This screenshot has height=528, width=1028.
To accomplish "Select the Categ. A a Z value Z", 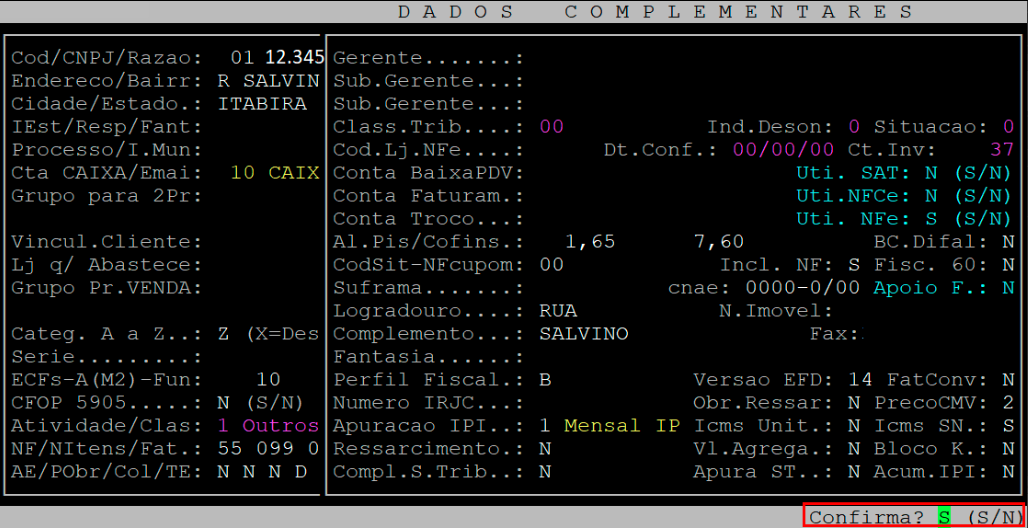I will point(224,334).
